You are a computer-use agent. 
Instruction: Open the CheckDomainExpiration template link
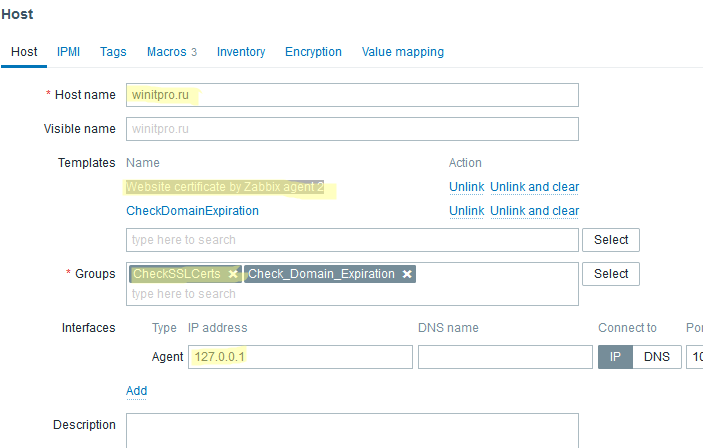192,211
